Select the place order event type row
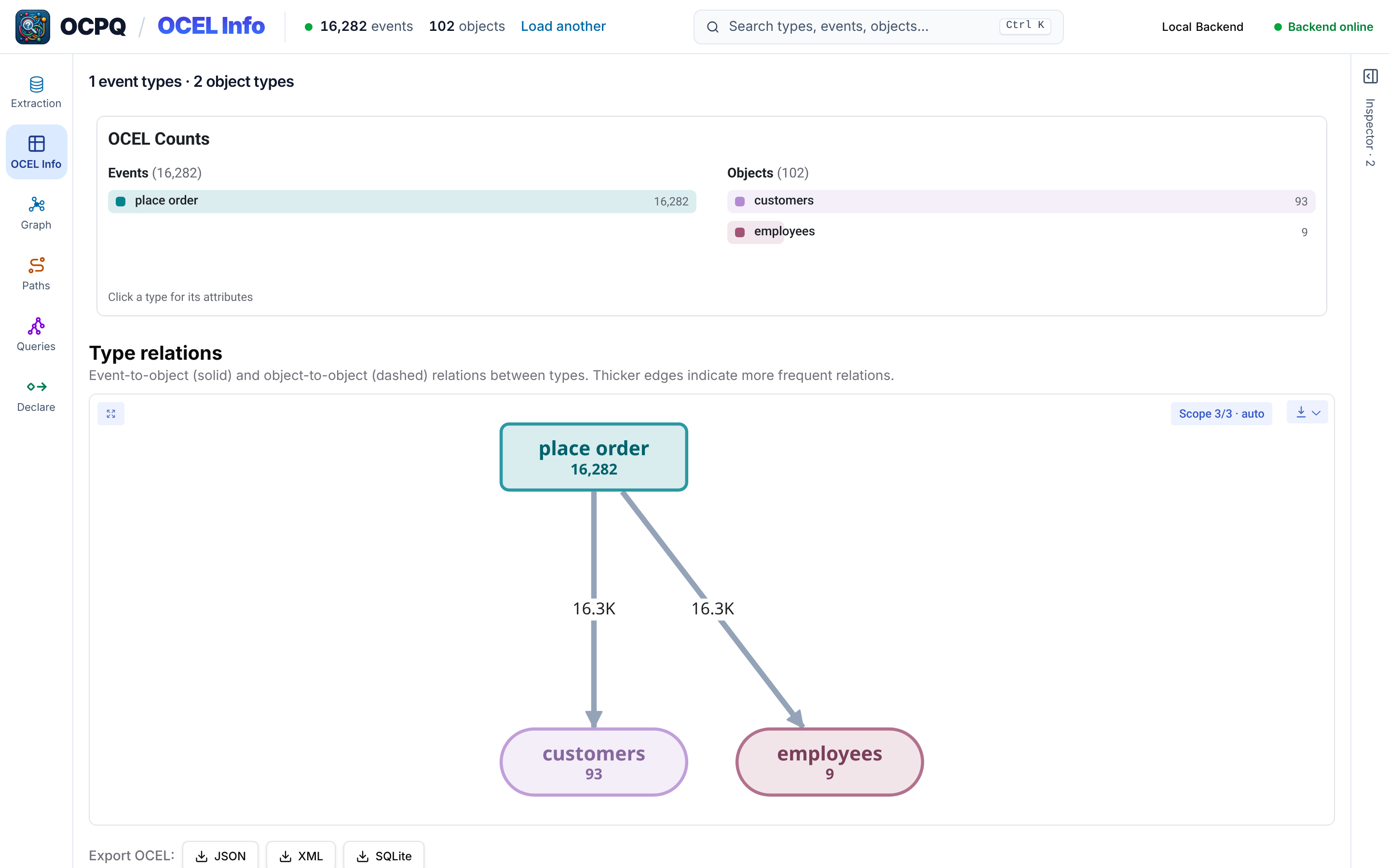 402,201
